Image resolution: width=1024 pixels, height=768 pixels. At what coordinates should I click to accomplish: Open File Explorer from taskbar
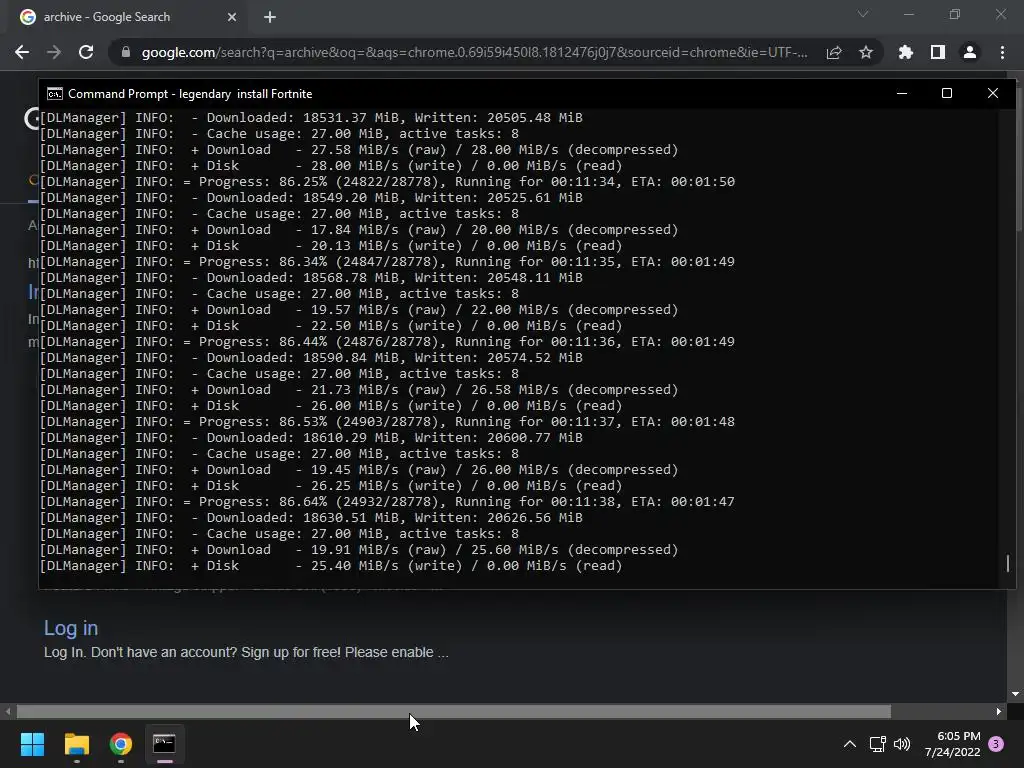click(x=76, y=744)
